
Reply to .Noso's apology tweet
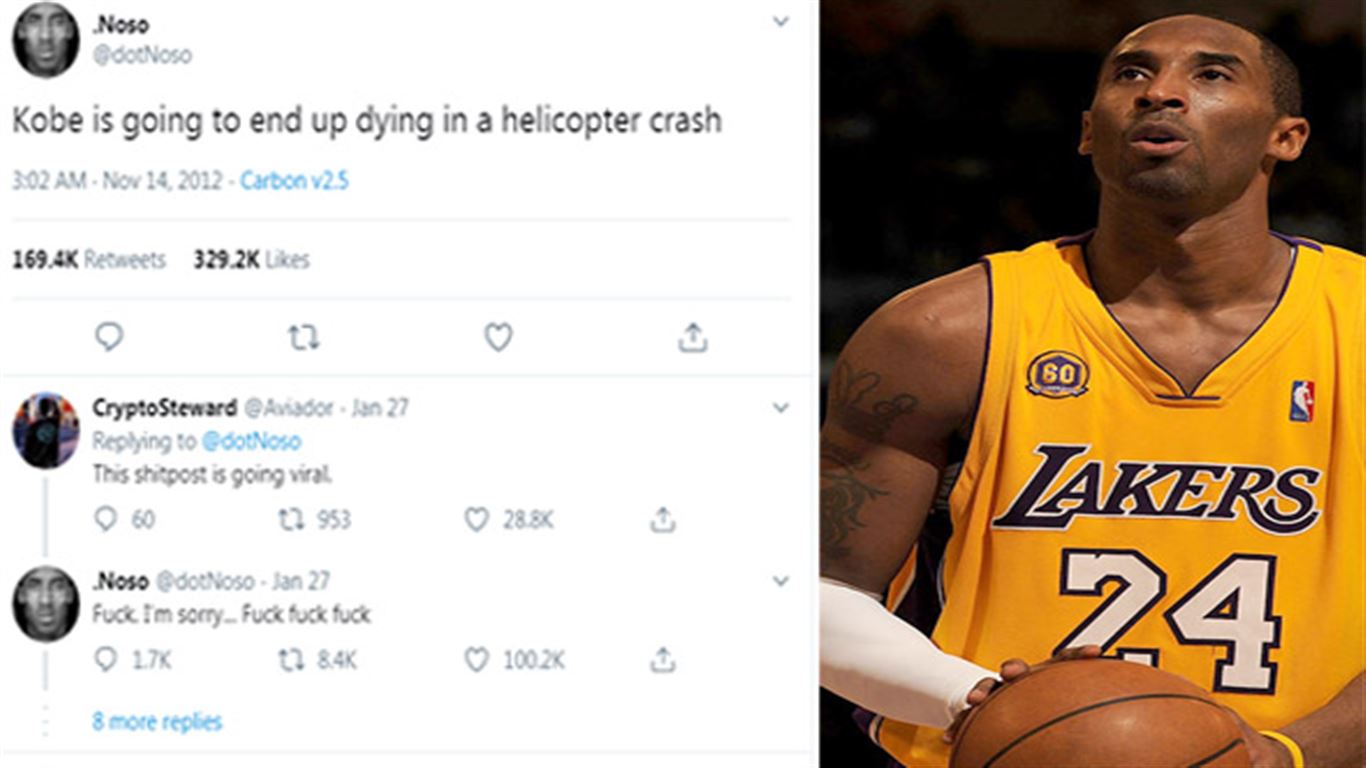tap(106, 660)
